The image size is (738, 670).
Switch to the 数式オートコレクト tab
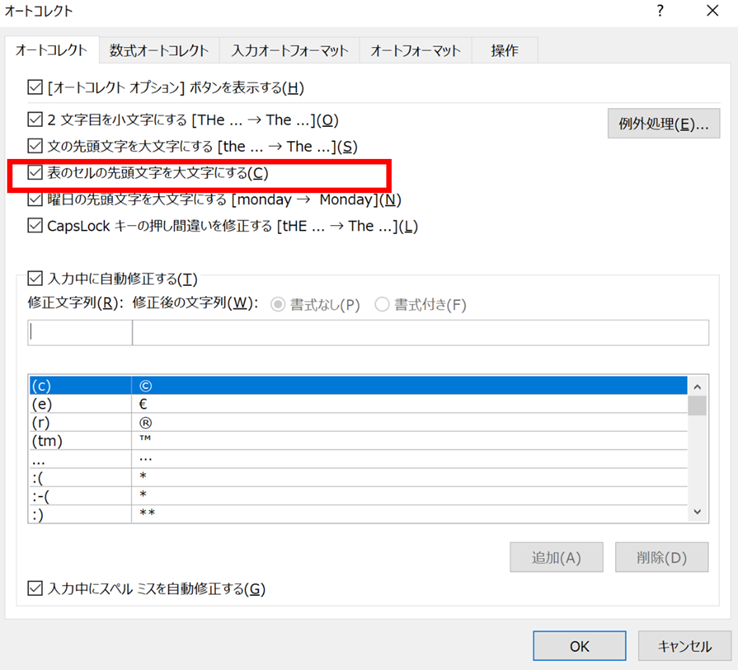point(160,50)
